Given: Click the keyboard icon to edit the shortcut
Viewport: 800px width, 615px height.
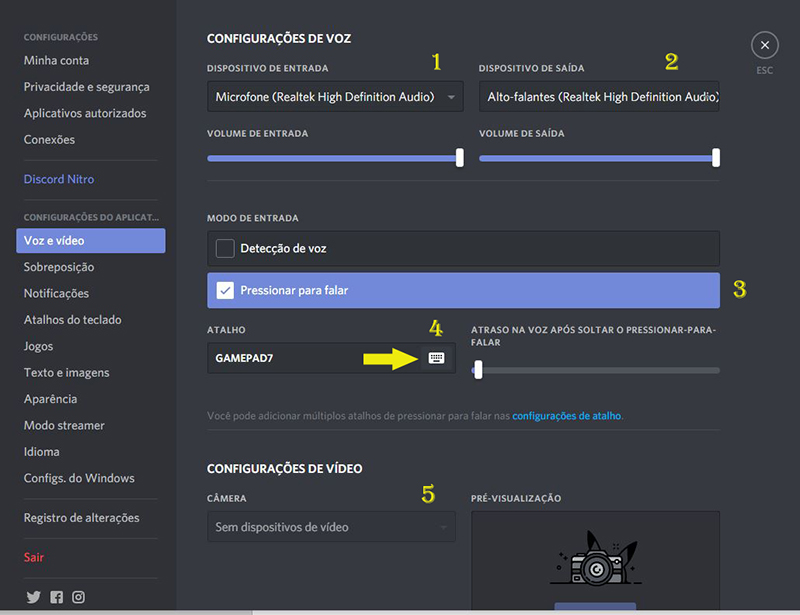Looking at the screenshot, I should pyautogui.click(x=436, y=358).
